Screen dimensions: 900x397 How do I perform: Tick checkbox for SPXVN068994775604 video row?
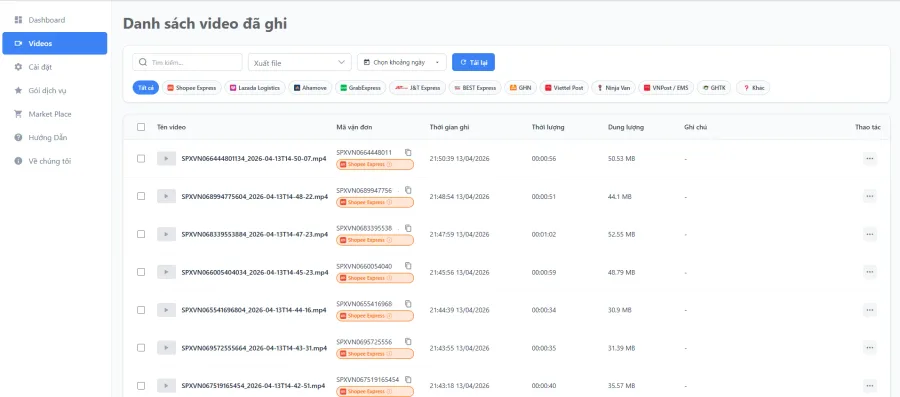[x=141, y=196]
